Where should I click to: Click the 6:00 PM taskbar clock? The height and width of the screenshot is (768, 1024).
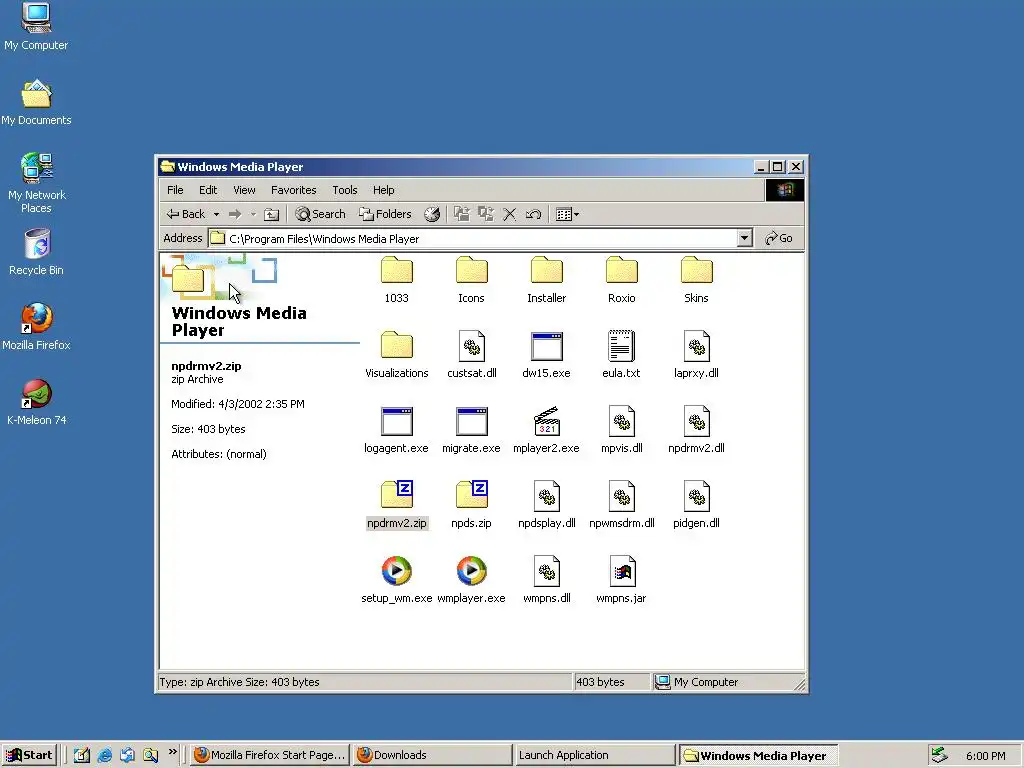[985, 756]
